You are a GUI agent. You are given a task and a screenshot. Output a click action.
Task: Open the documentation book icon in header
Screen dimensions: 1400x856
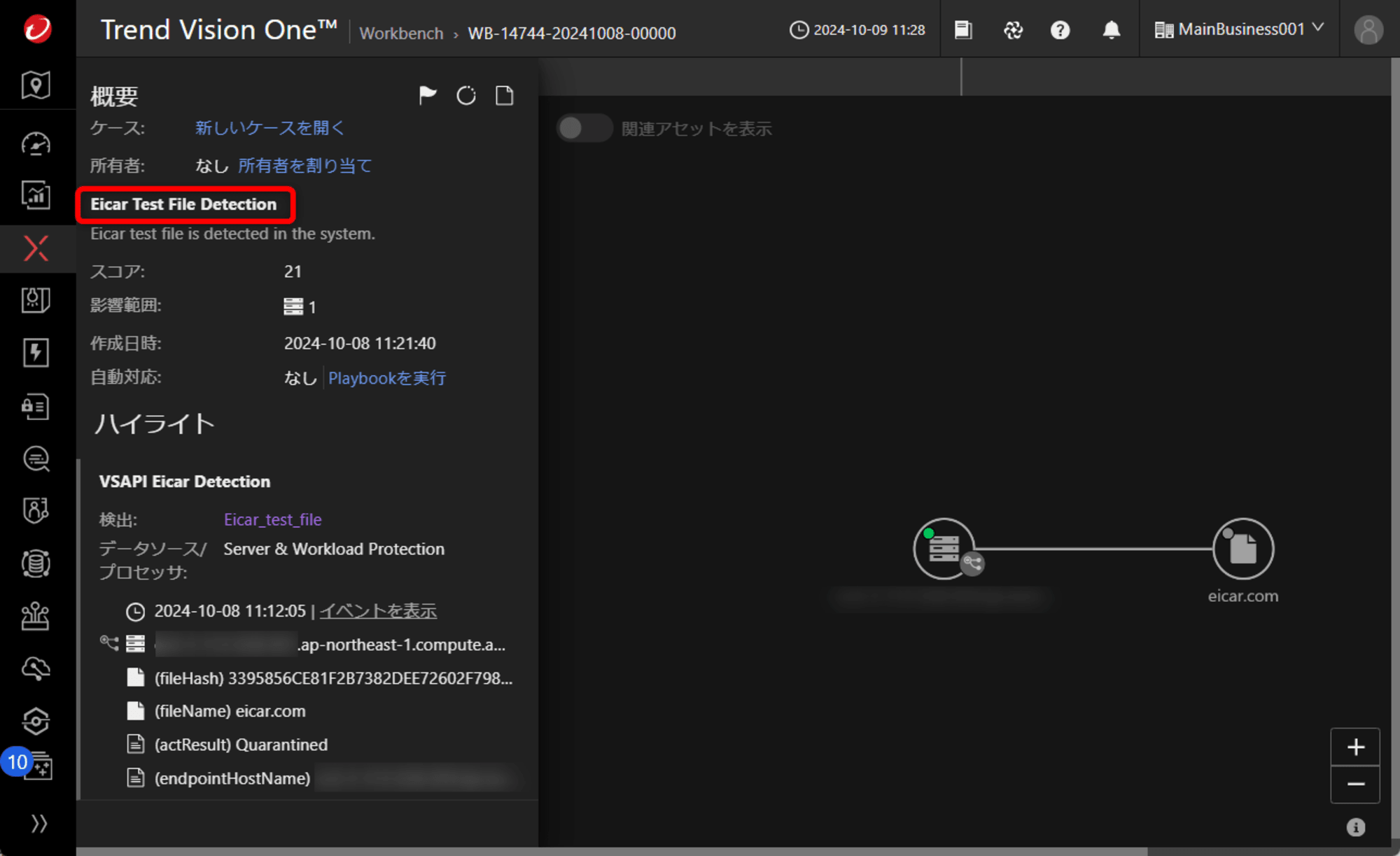click(964, 29)
